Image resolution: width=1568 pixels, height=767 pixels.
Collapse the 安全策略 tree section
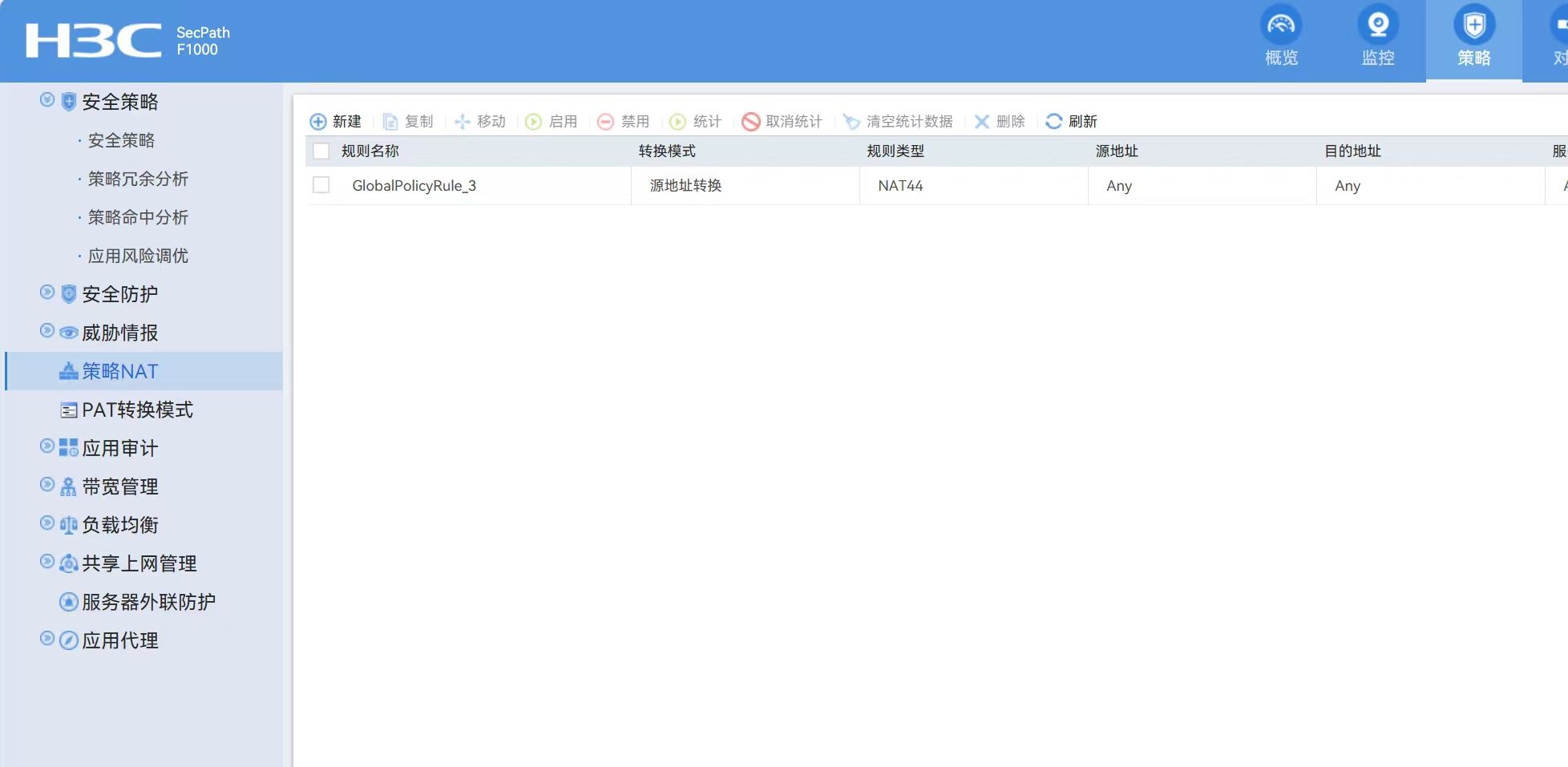pos(47,100)
